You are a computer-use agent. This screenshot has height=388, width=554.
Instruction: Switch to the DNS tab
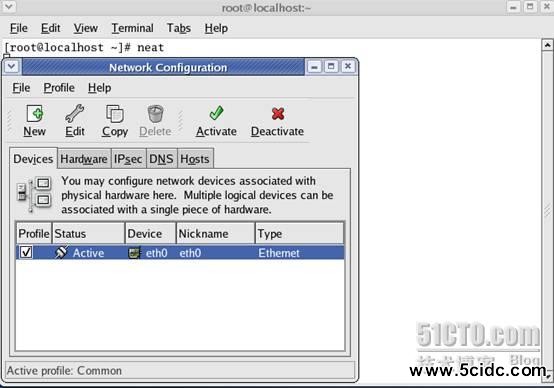[x=161, y=159]
